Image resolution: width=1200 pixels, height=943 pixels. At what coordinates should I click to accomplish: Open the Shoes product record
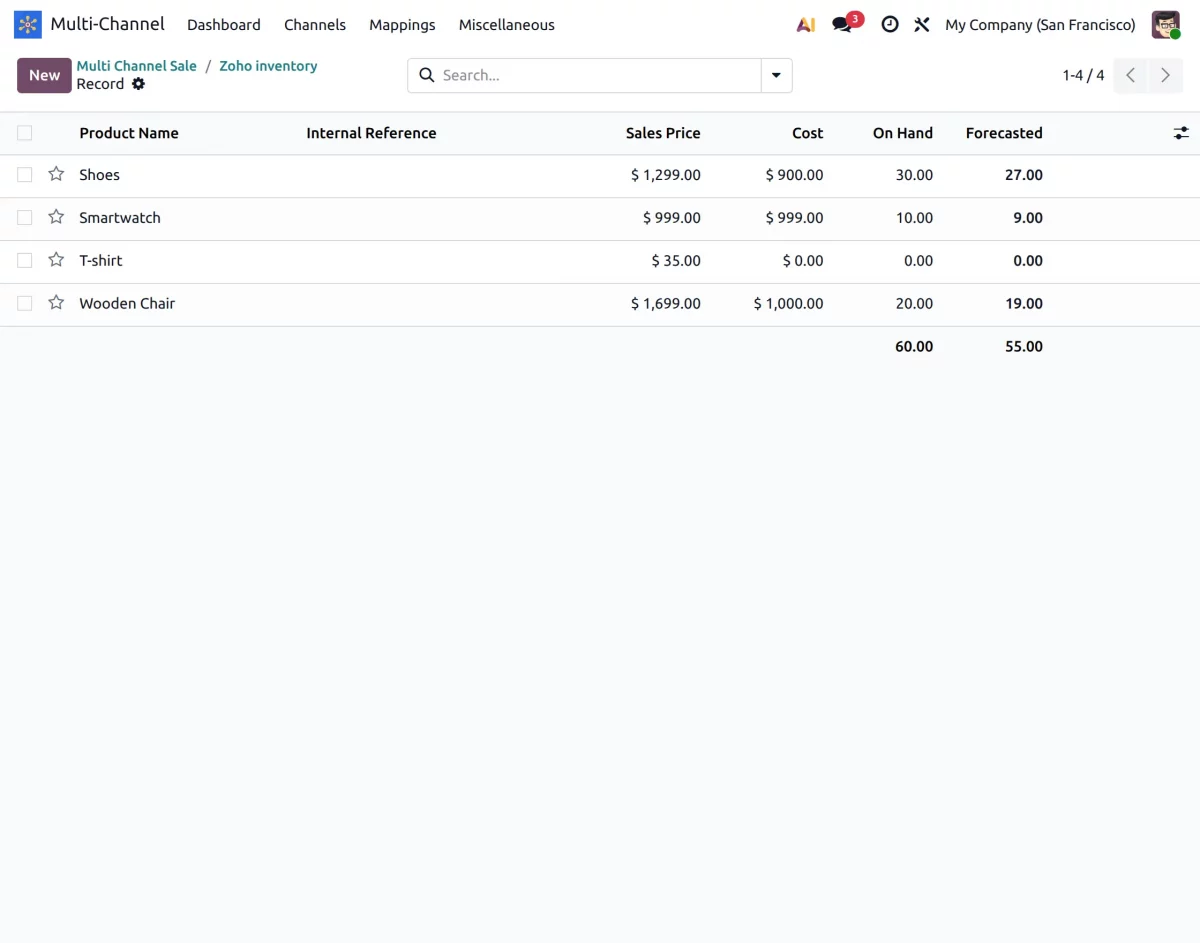(x=99, y=175)
